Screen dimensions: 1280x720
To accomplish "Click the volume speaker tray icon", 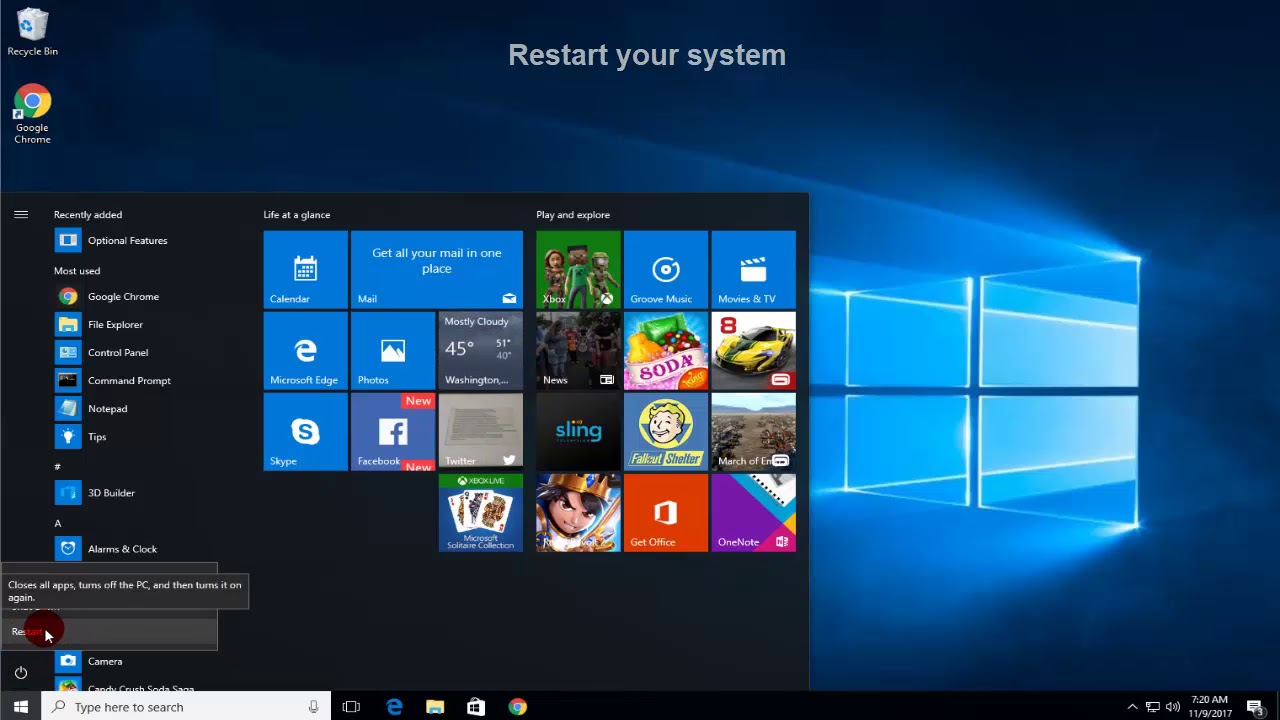I will click(1173, 707).
